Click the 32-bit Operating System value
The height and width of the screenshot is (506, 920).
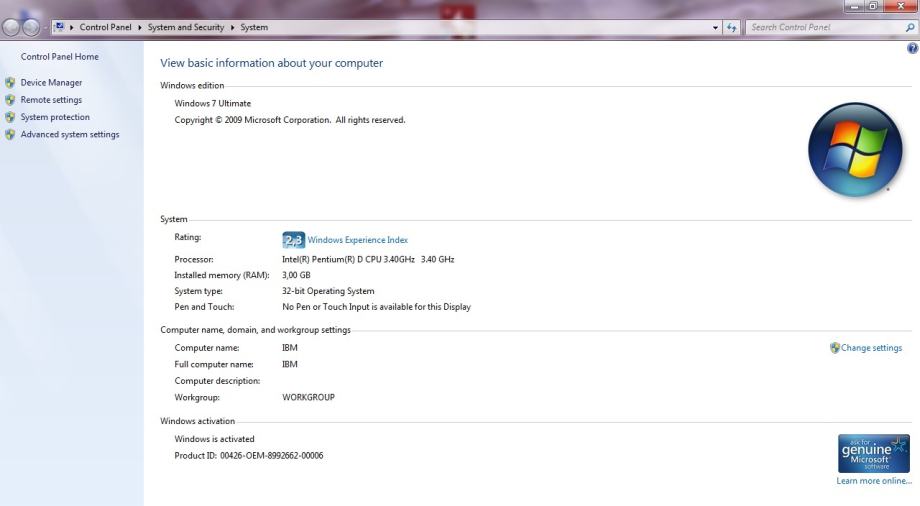point(328,291)
